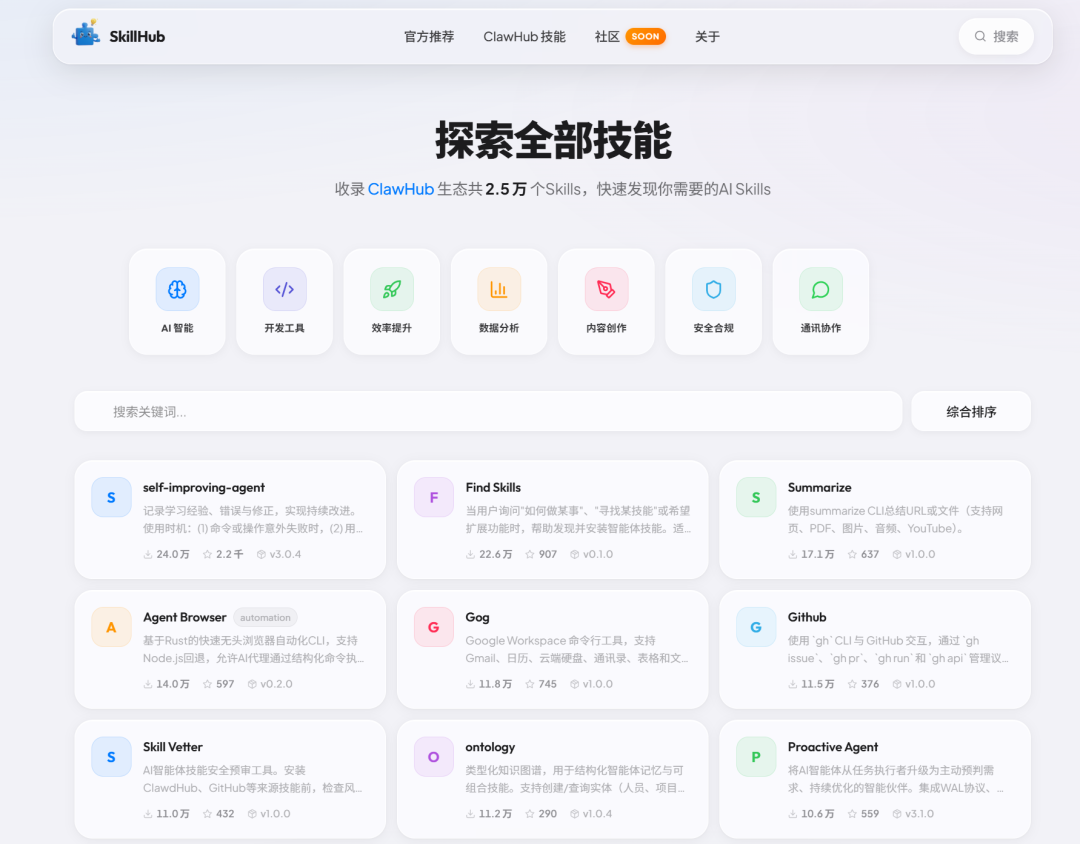This screenshot has height=844, width=1080.
Task: Select the 数据分析 bar chart icon
Action: coord(499,289)
